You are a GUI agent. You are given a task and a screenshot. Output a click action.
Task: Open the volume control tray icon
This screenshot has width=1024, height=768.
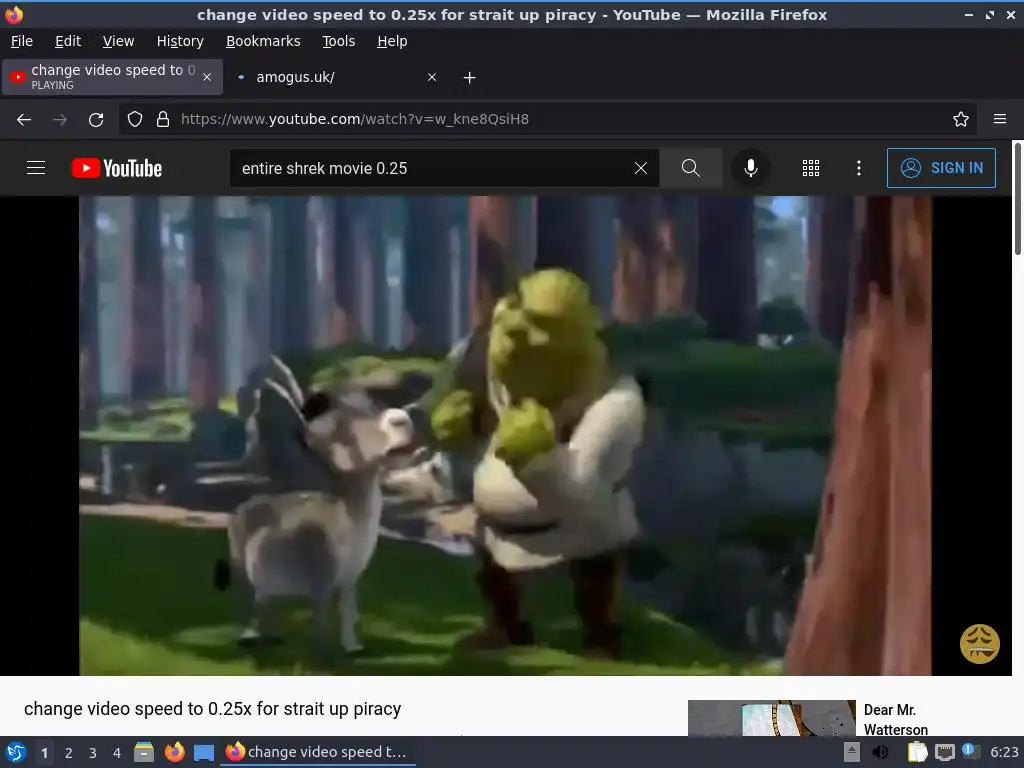pos(881,752)
